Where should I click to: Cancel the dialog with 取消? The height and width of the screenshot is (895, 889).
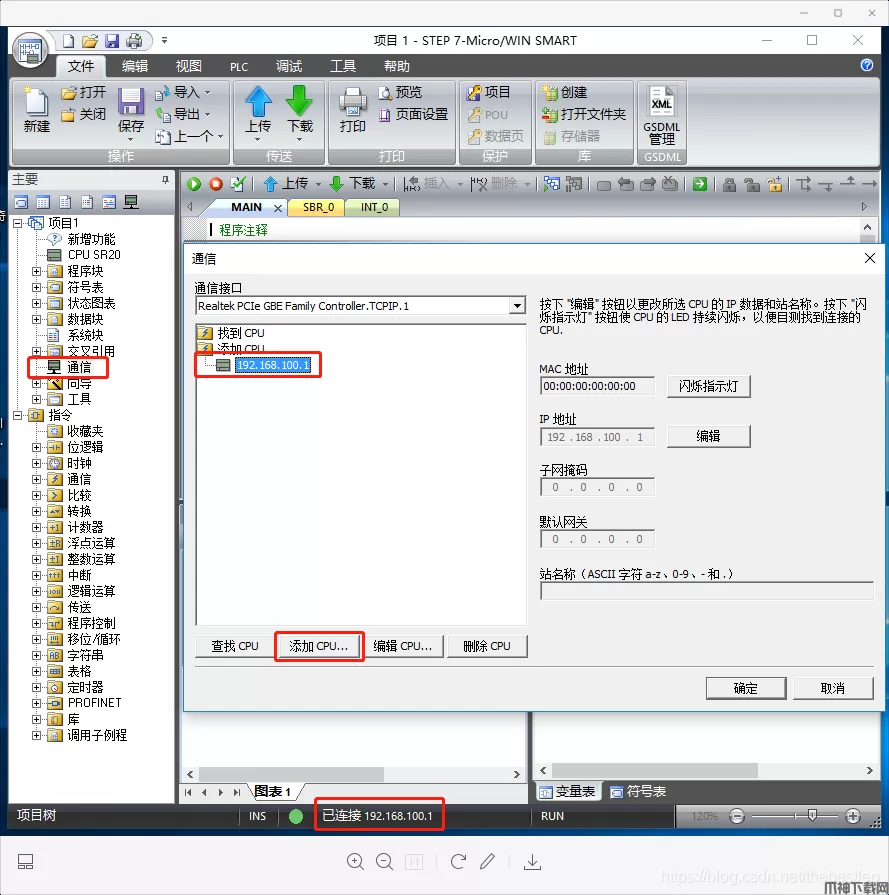pos(833,688)
